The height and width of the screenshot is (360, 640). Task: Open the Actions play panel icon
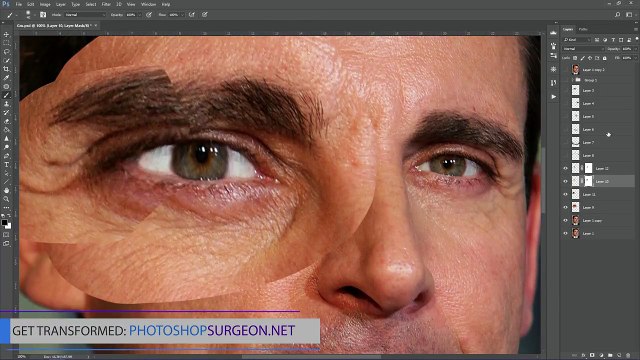click(553, 97)
